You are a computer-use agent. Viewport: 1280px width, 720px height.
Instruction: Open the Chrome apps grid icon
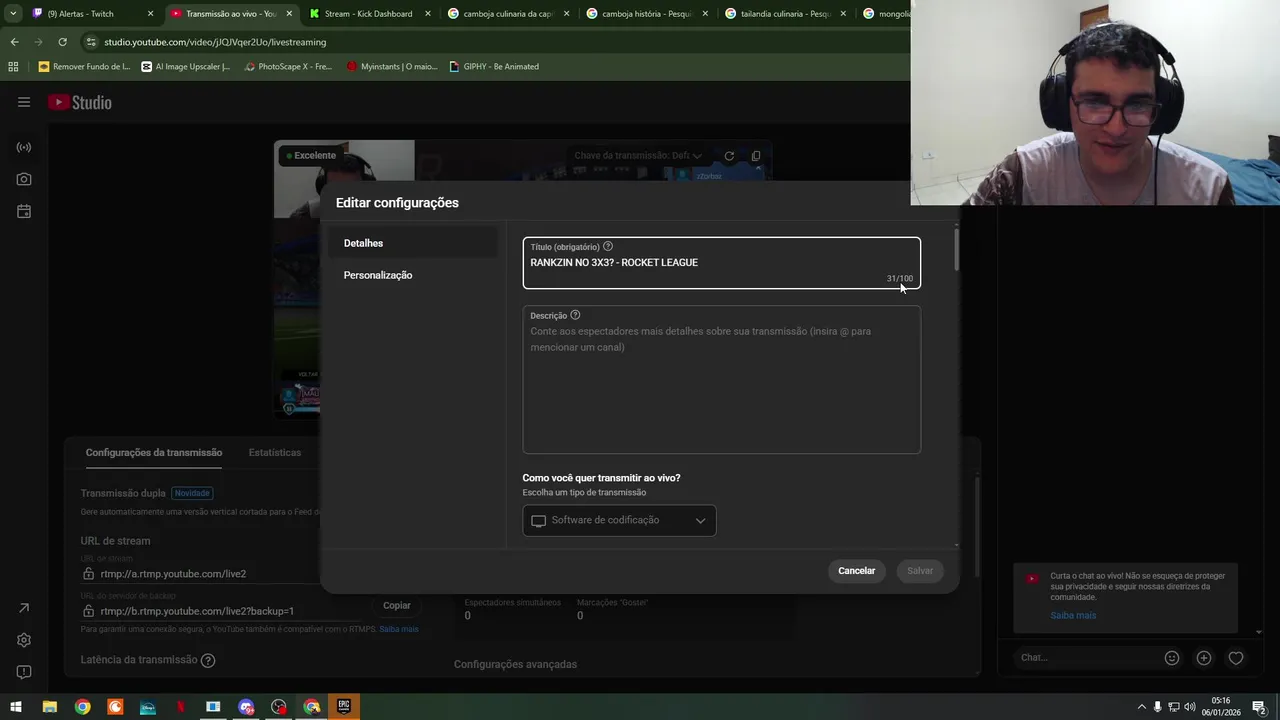13,66
